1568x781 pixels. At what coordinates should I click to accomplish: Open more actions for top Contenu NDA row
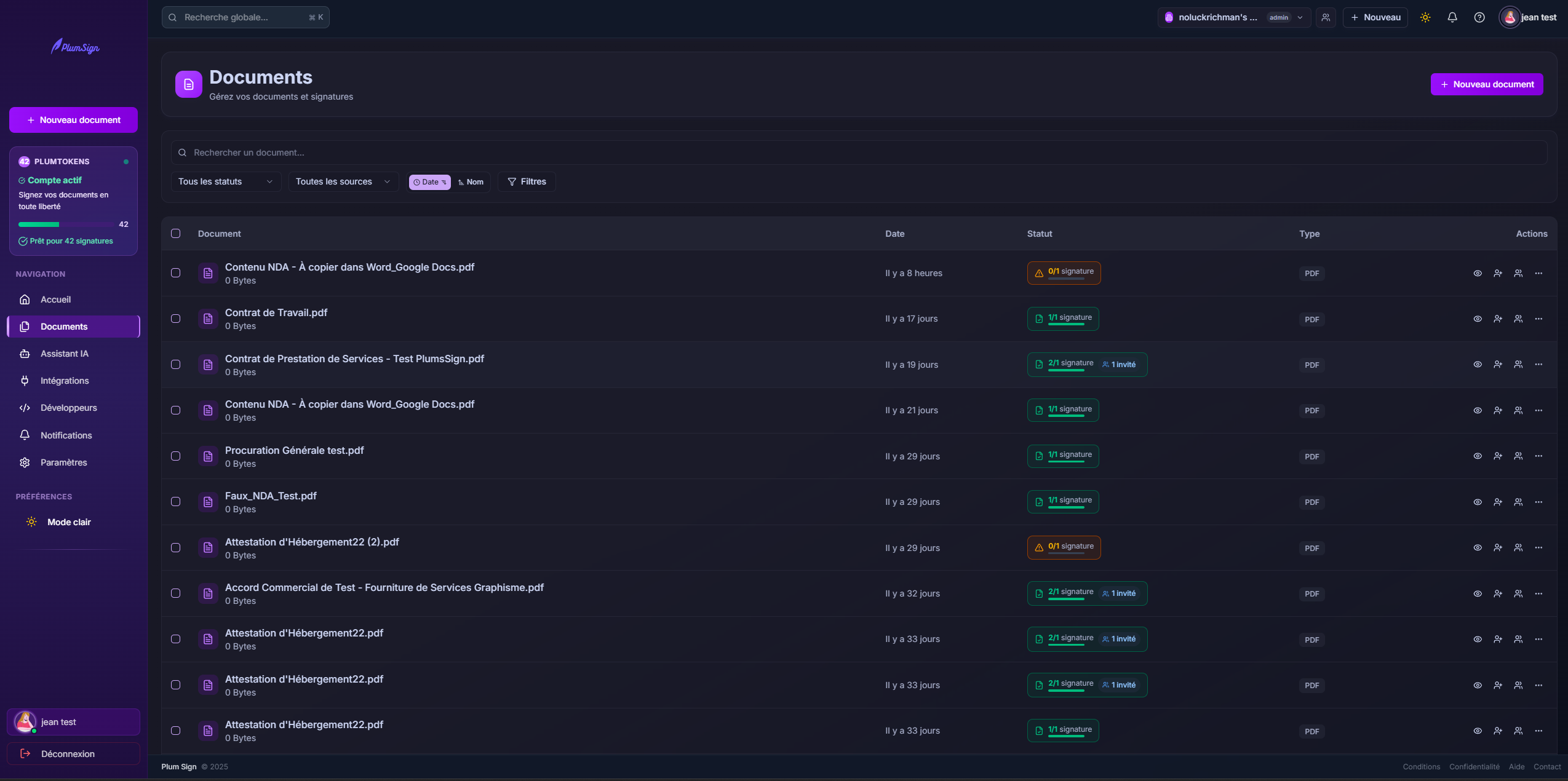tap(1538, 273)
